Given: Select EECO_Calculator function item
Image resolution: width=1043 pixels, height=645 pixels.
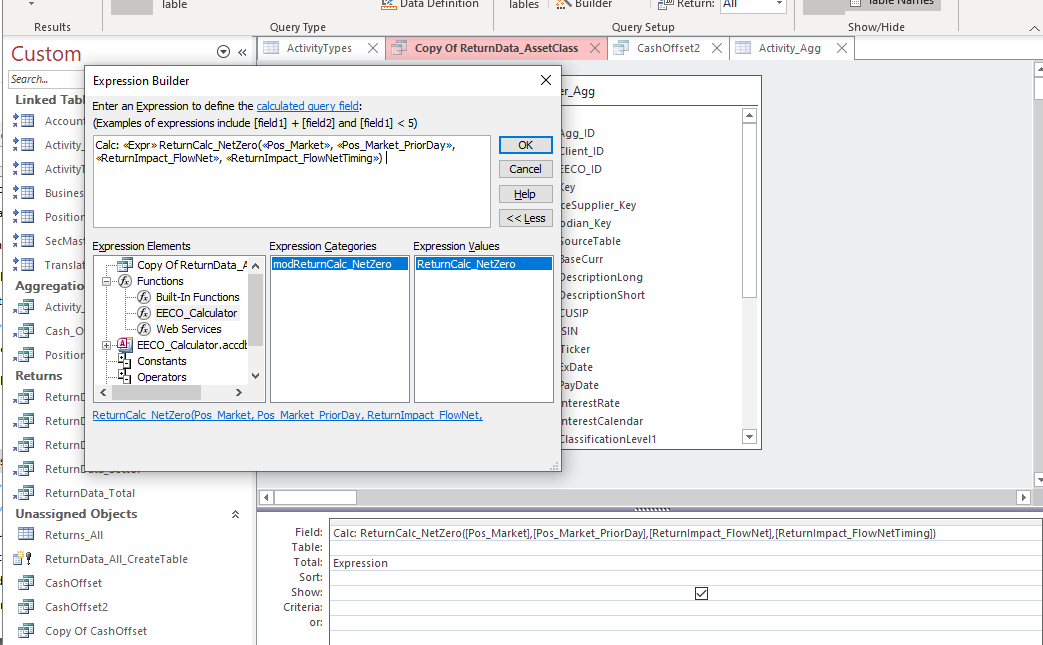Looking at the screenshot, I should point(196,313).
